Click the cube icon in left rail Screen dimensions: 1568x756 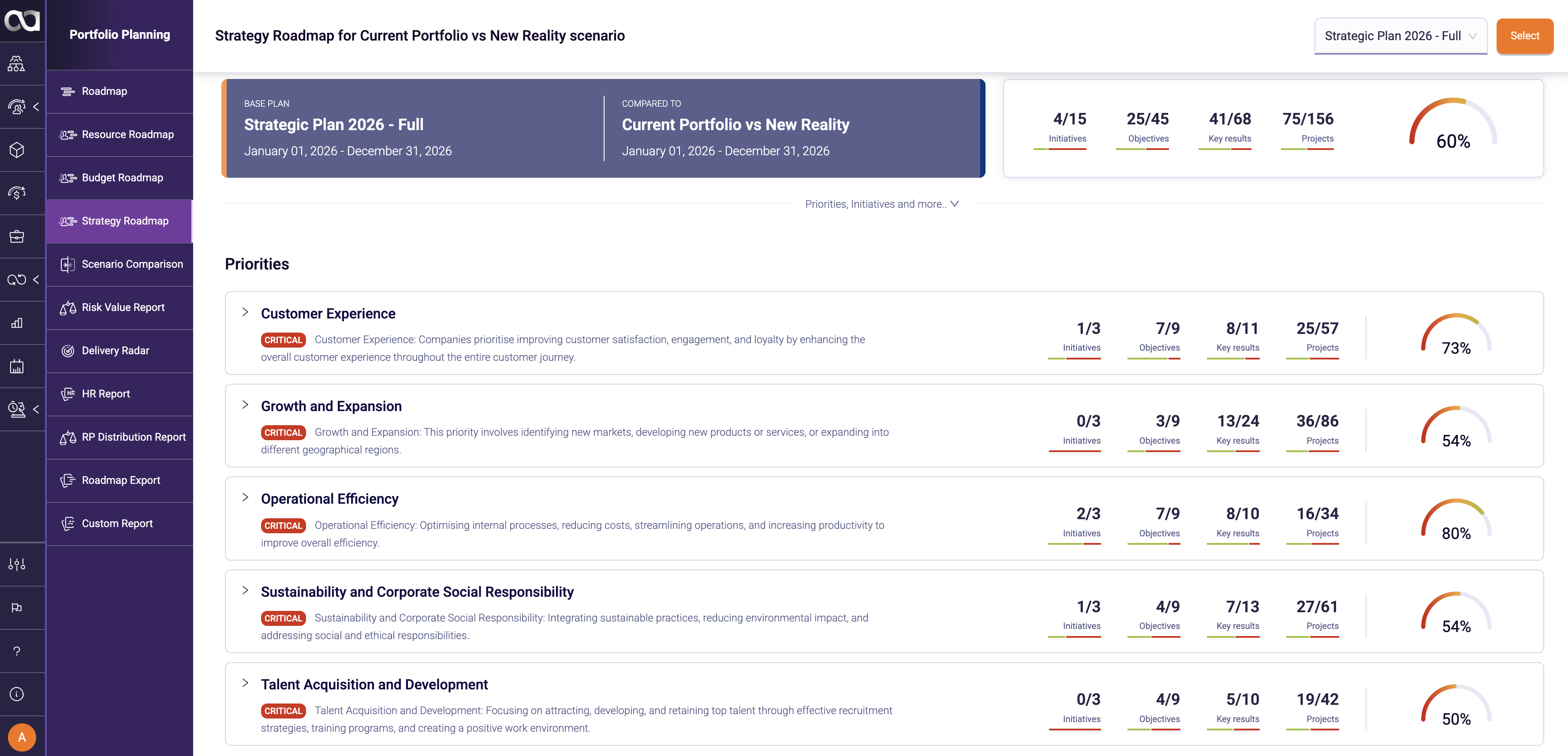(x=17, y=150)
